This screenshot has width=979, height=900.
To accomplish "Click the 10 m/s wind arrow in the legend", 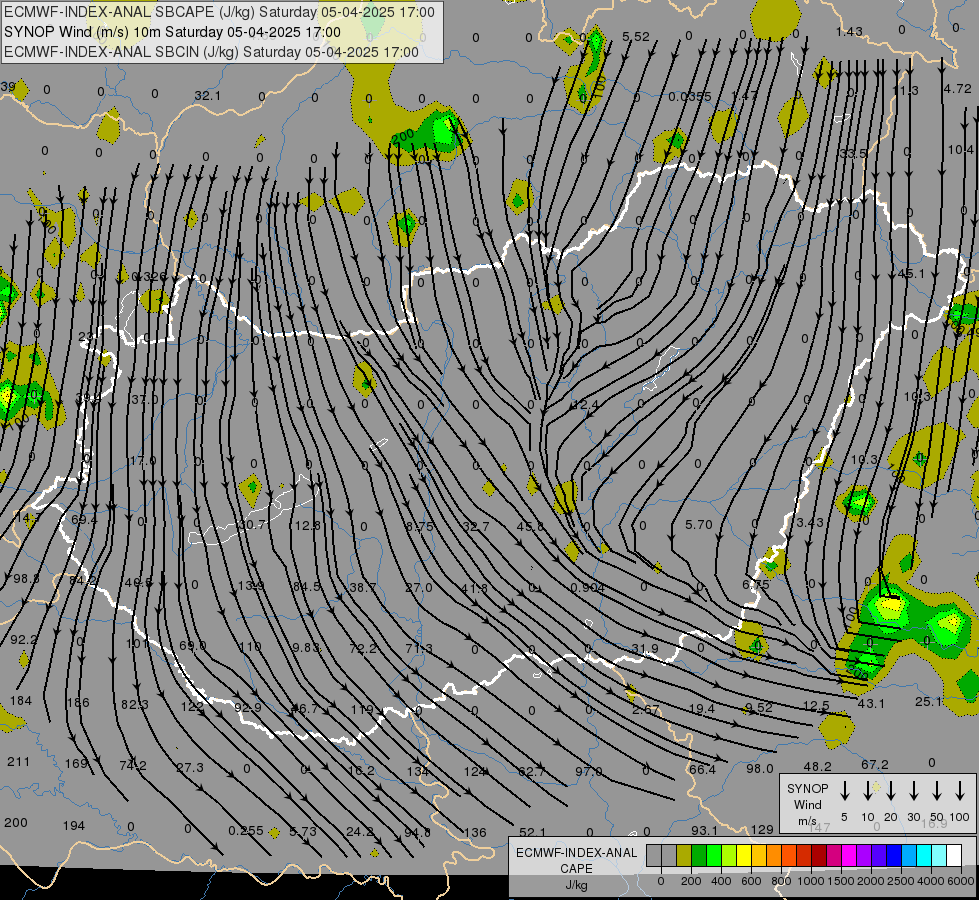I will click(868, 791).
